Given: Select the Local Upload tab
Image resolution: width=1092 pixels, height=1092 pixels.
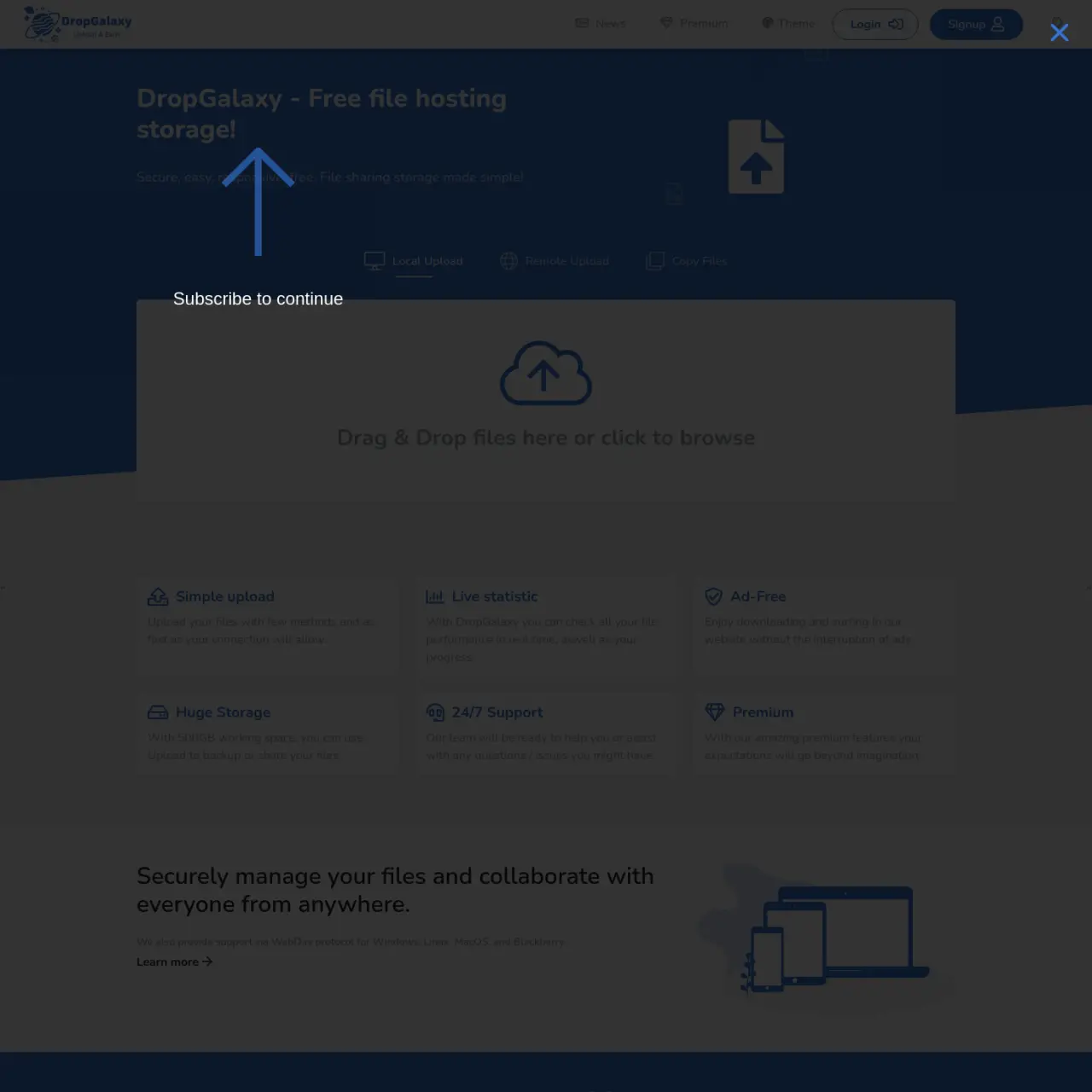Looking at the screenshot, I should point(414,261).
